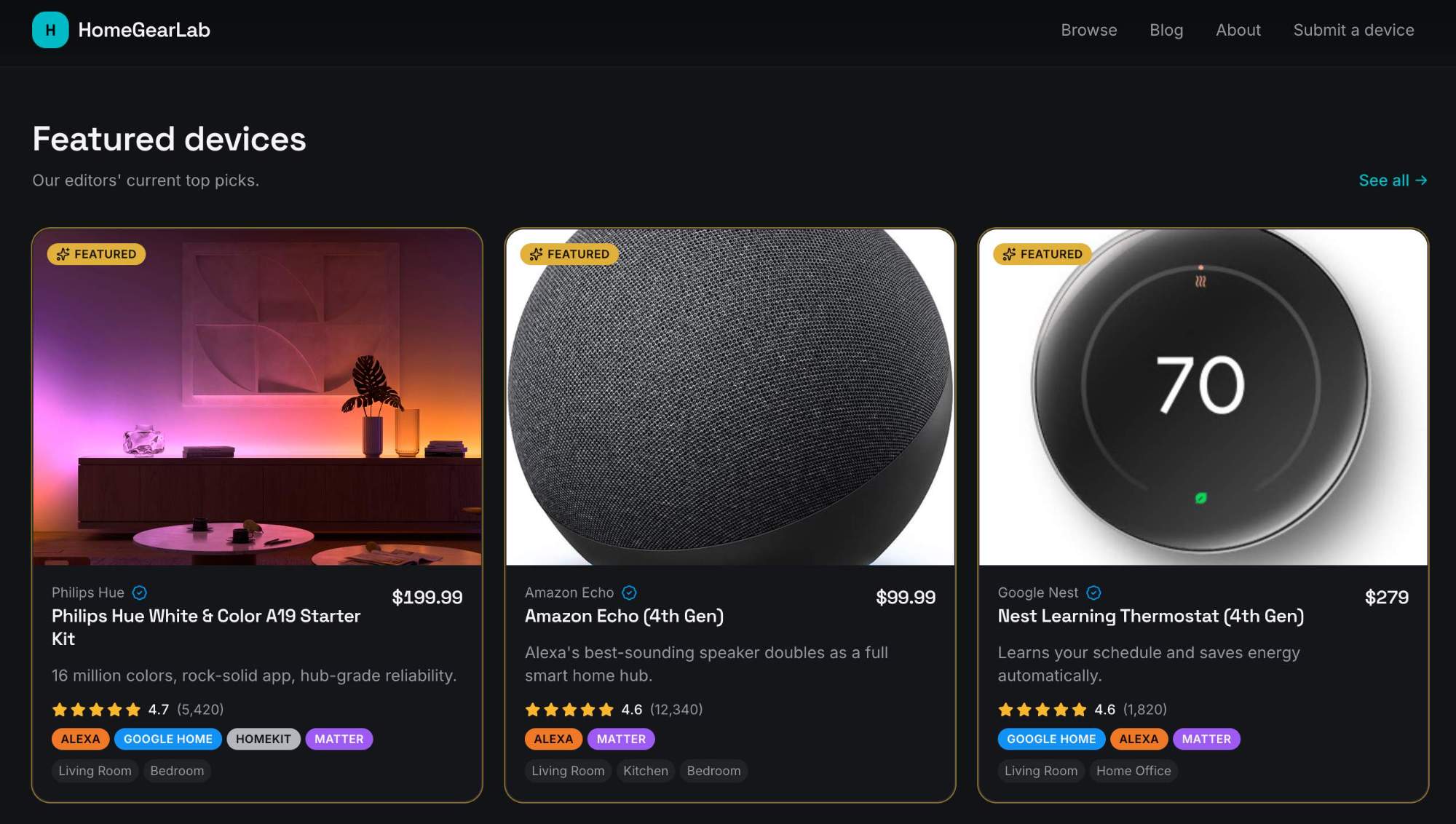The width and height of the screenshot is (1456, 824).
Task: Click the See all arrow link
Action: [x=1393, y=180]
